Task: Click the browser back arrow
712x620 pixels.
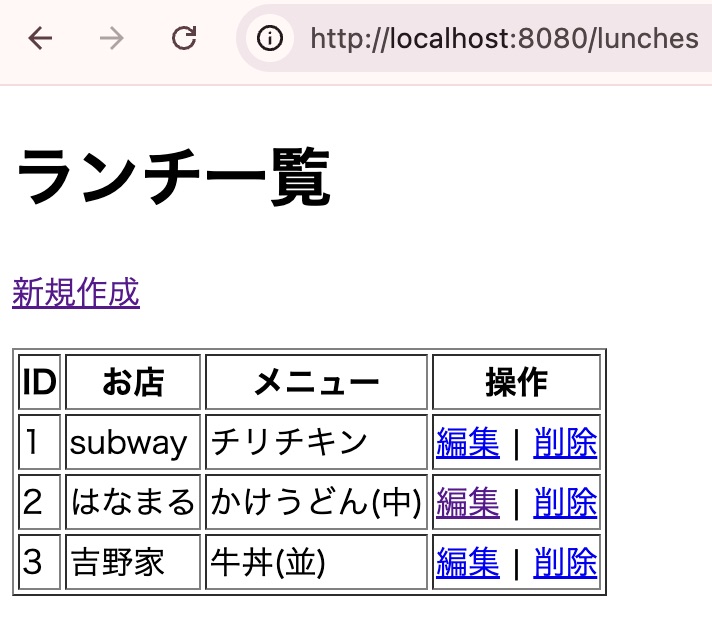Action: [x=41, y=38]
